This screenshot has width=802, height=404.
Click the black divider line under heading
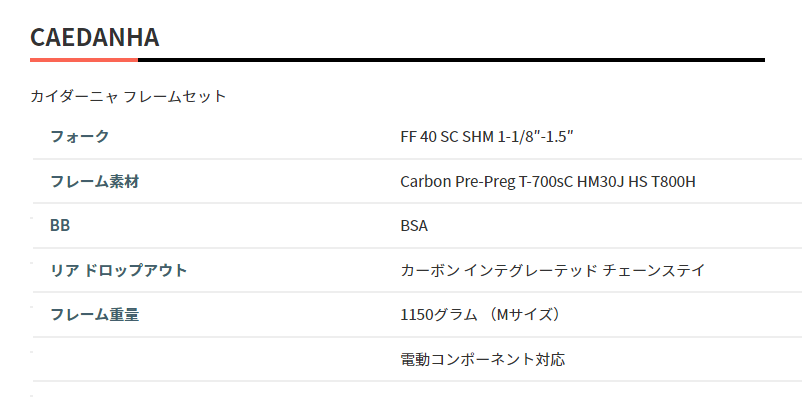click(x=451, y=60)
